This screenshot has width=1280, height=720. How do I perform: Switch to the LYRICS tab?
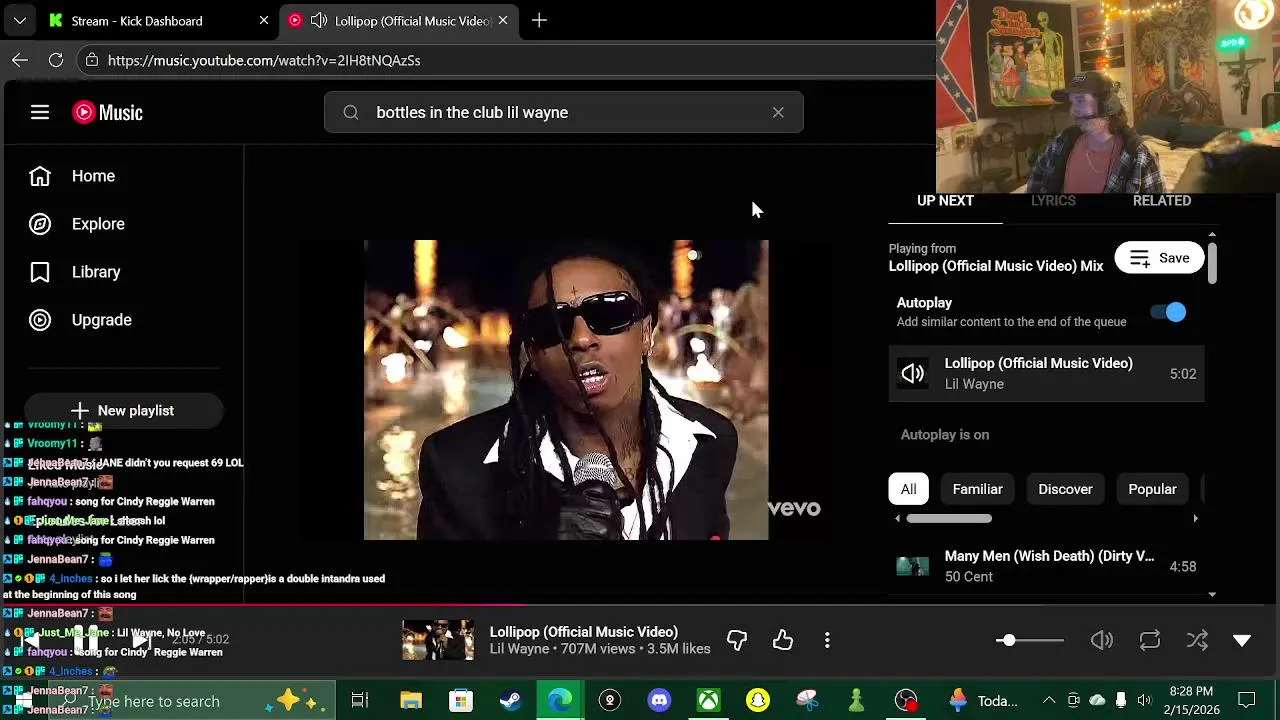click(x=1053, y=201)
